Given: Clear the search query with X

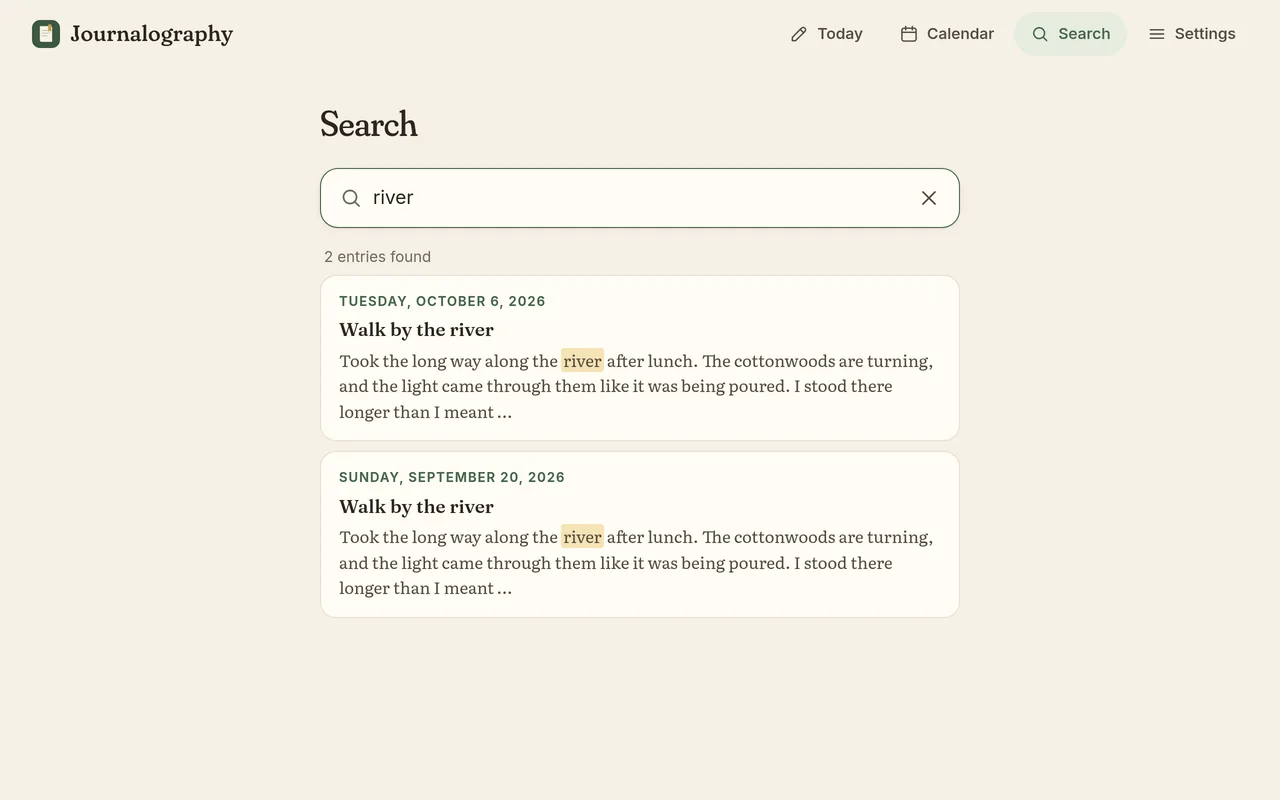Looking at the screenshot, I should (x=929, y=198).
